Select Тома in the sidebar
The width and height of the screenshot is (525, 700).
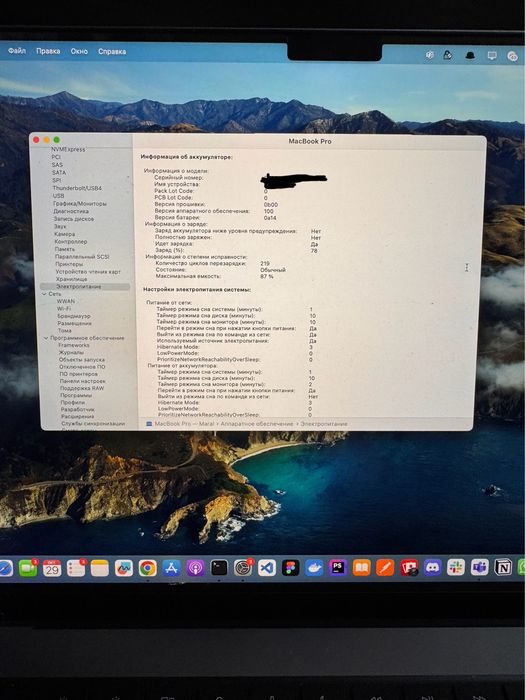[x=64, y=330]
